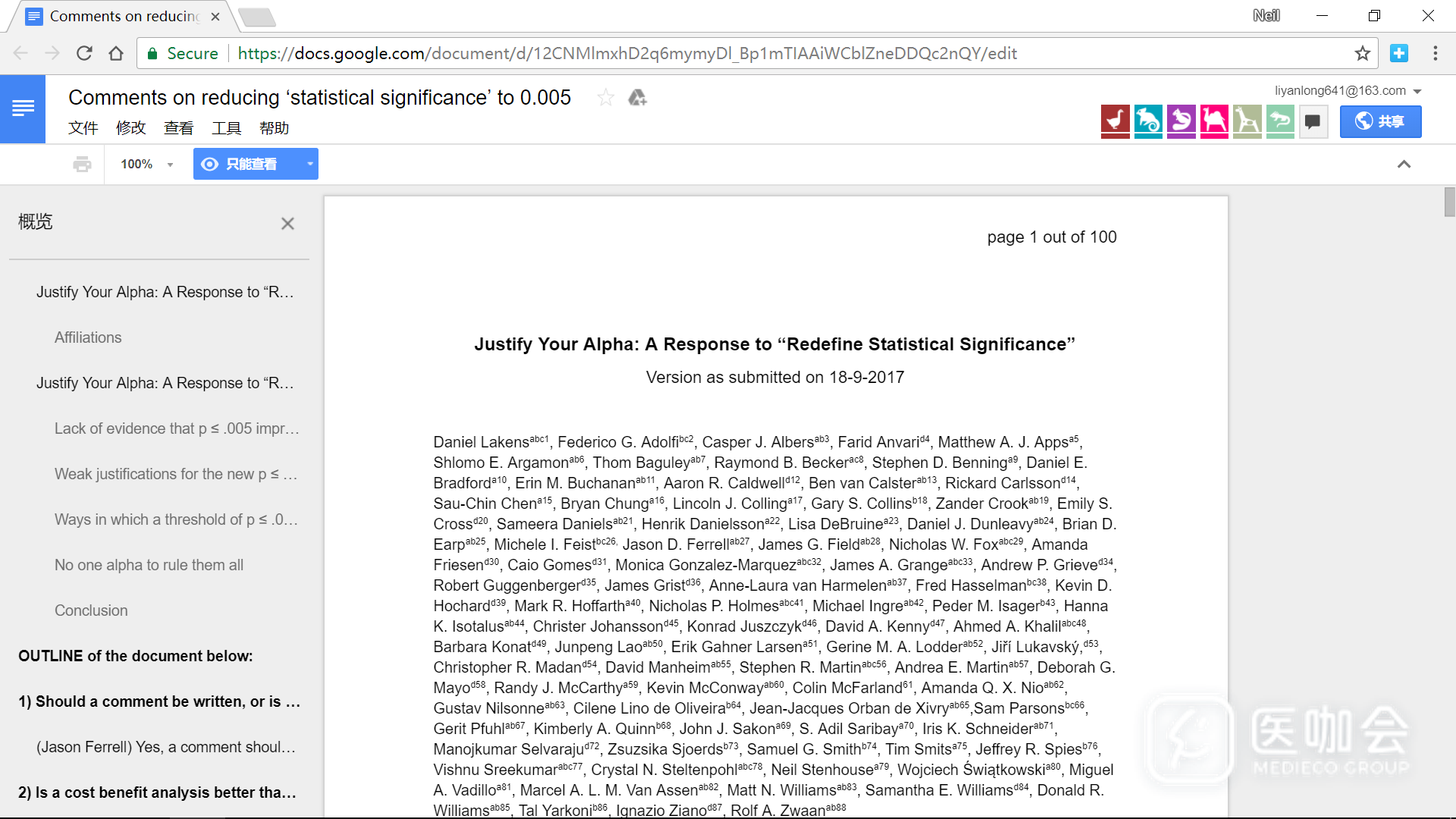The width and height of the screenshot is (1456, 819).
Task: Open the 工具 menu
Action: pos(226,128)
